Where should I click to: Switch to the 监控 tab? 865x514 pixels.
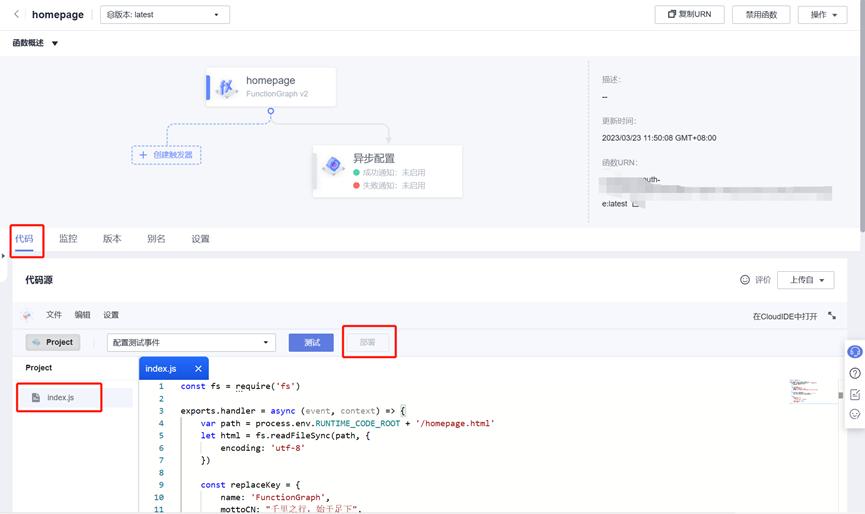pyautogui.click(x=68, y=239)
